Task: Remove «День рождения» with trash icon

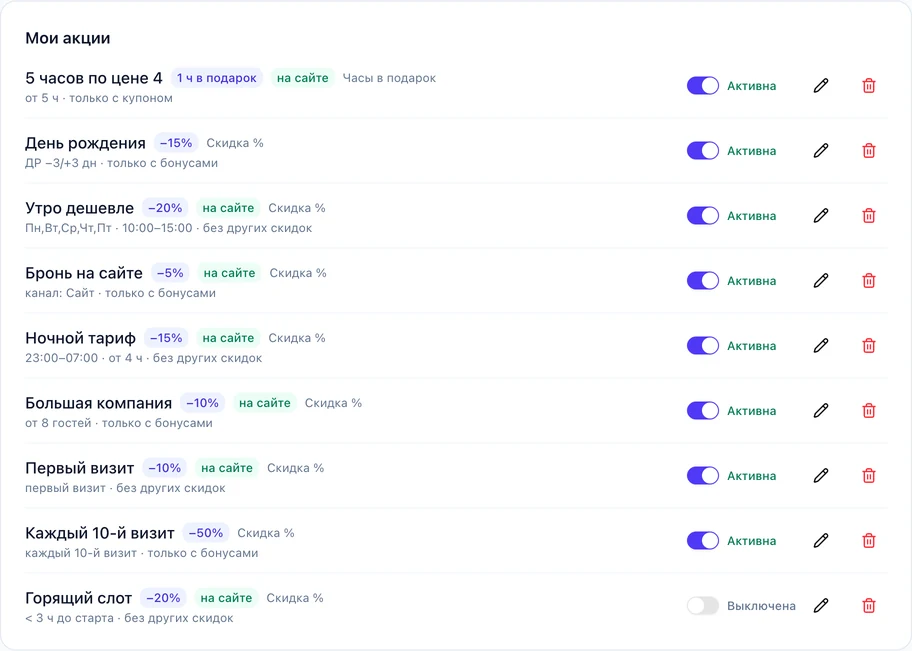Action: click(x=868, y=151)
